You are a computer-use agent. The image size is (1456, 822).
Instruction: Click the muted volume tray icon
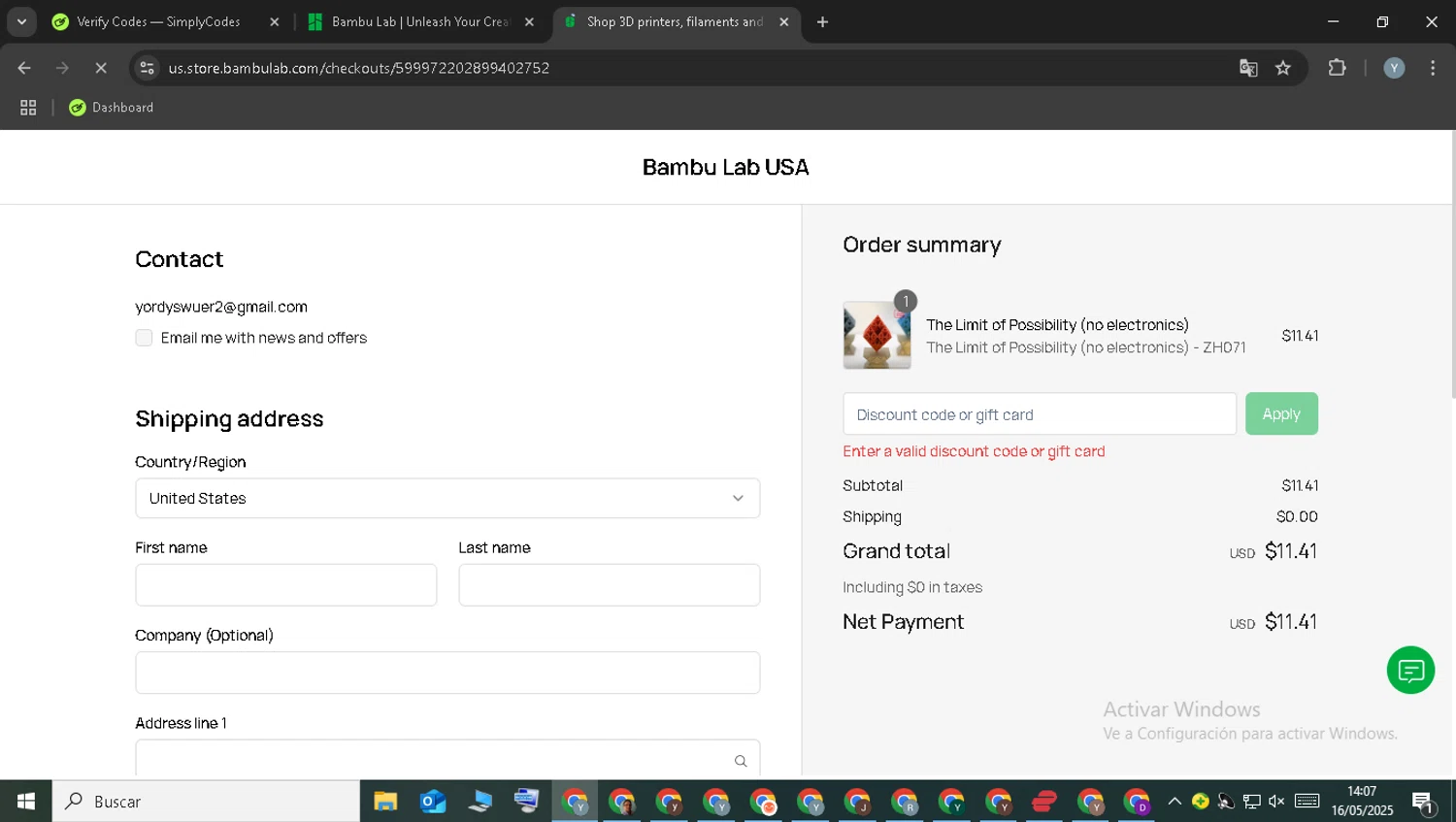click(1276, 802)
